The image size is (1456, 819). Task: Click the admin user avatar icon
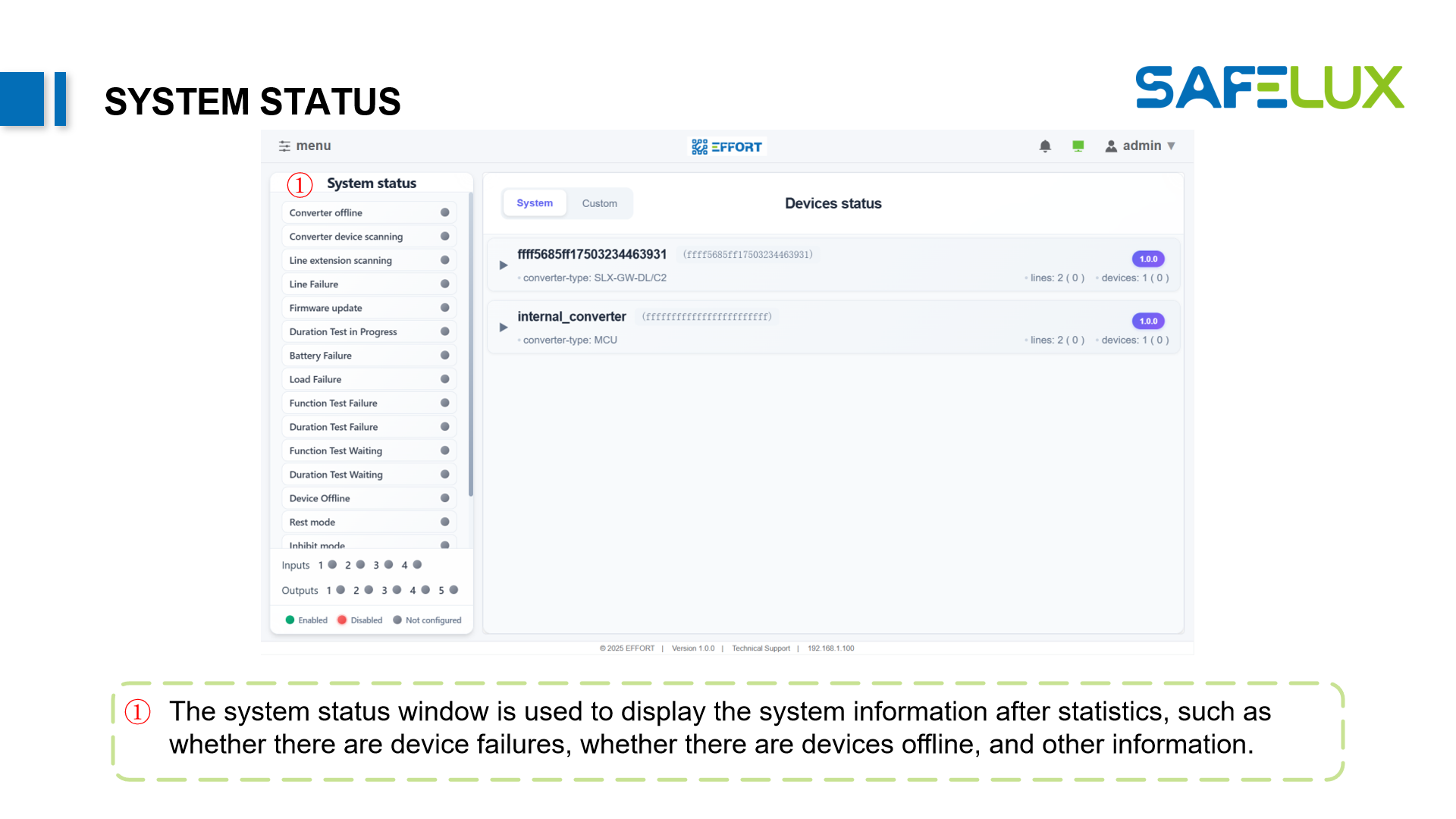pyautogui.click(x=1111, y=146)
